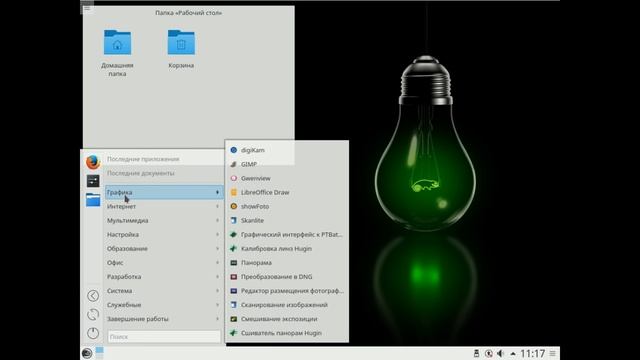Click the Папка «Рабочий стол» widget title
Viewport: 640px width, 360px height.
click(x=189, y=13)
